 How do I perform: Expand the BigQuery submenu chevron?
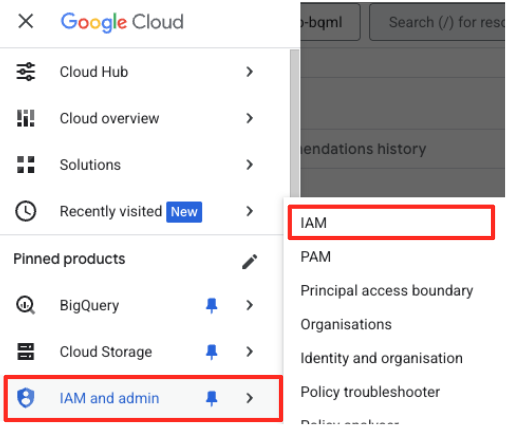coord(250,305)
